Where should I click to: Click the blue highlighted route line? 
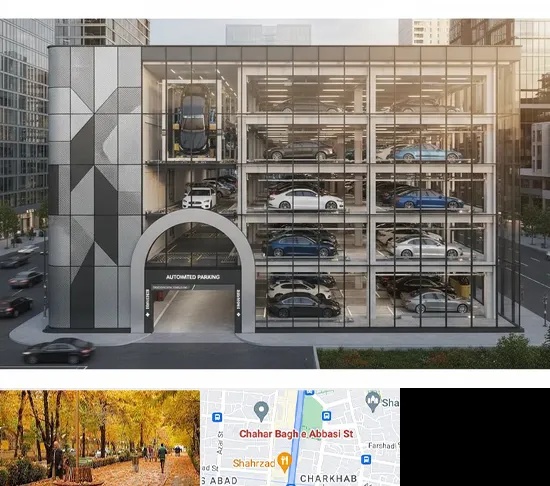click(297, 437)
